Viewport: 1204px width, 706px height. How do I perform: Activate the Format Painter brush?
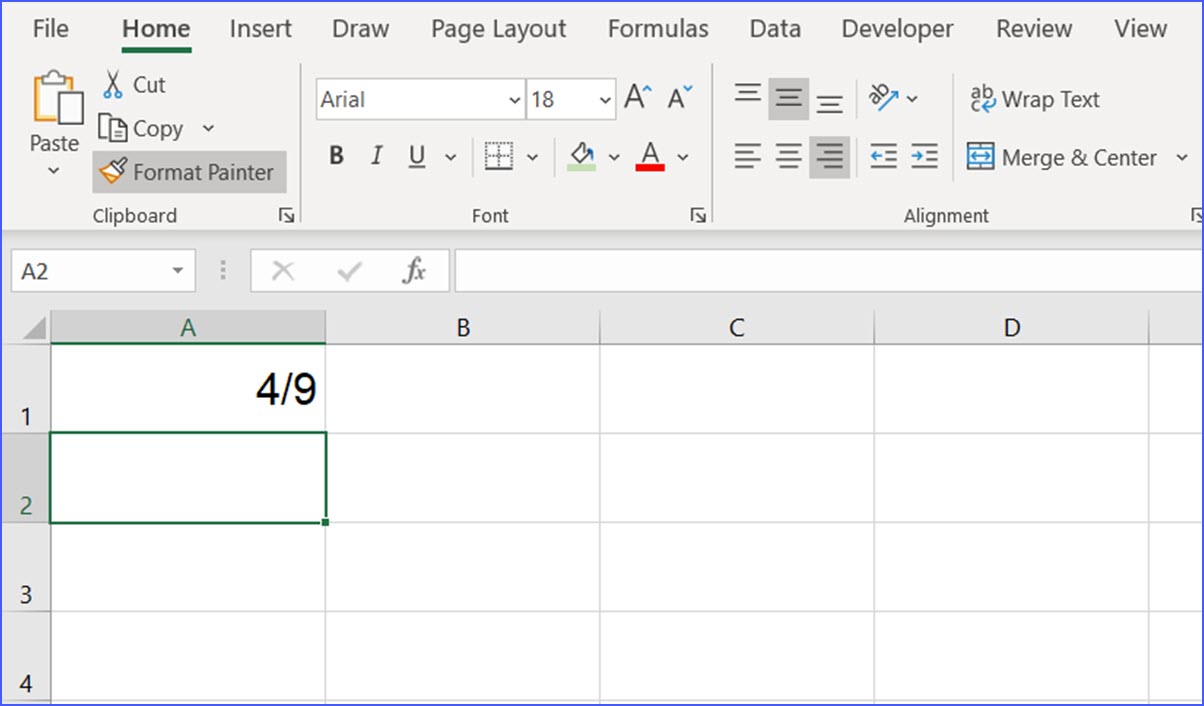190,172
